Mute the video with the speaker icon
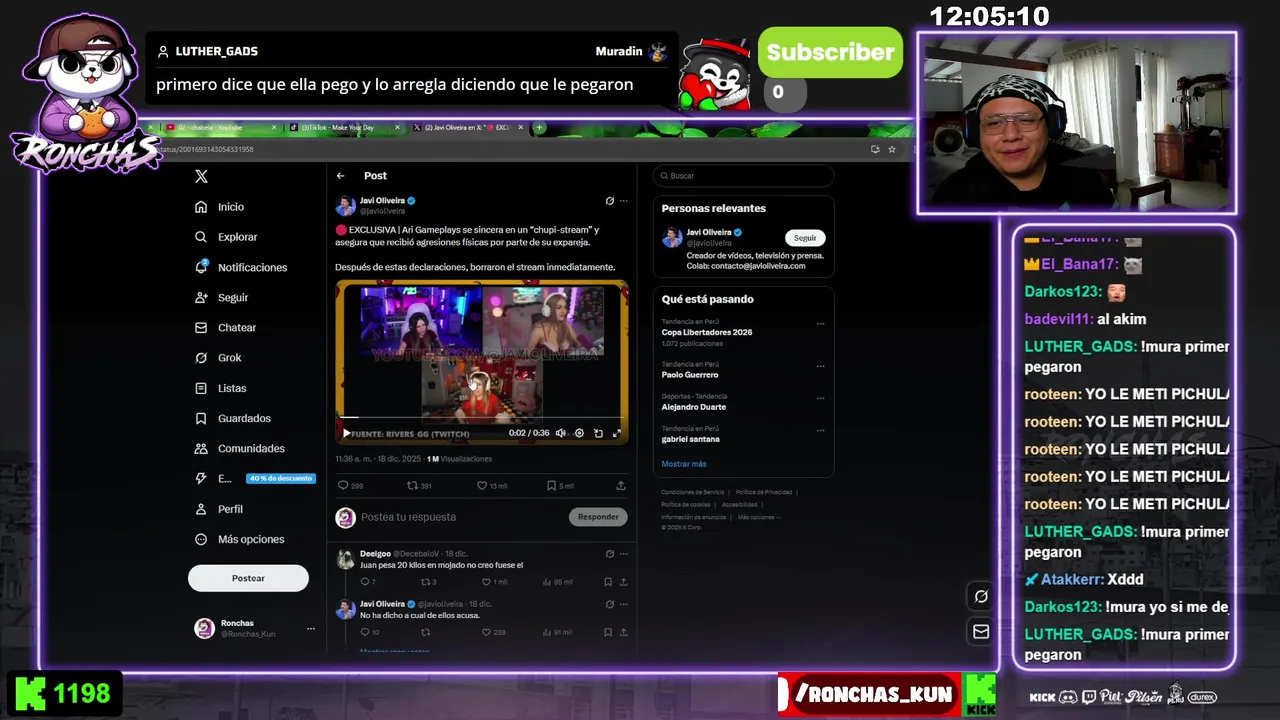The height and width of the screenshot is (720, 1280). [x=560, y=433]
